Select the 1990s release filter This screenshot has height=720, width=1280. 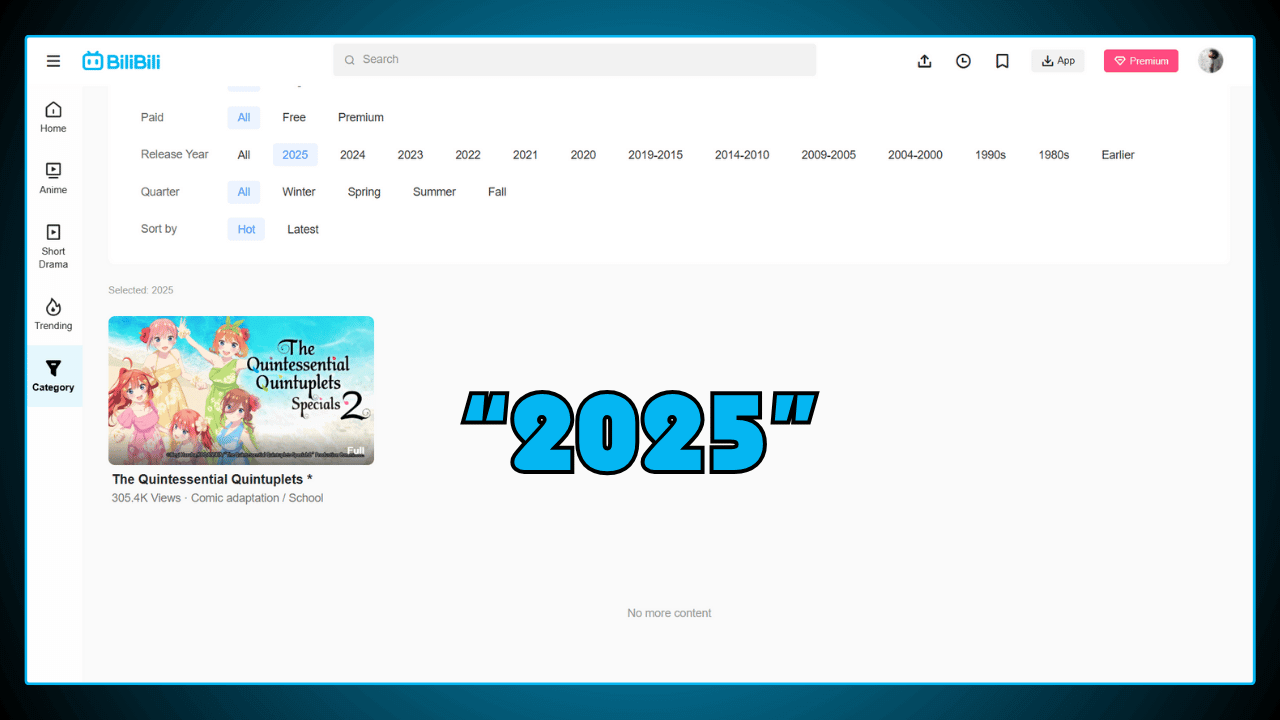pyautogui.click(x=991, y=155)
